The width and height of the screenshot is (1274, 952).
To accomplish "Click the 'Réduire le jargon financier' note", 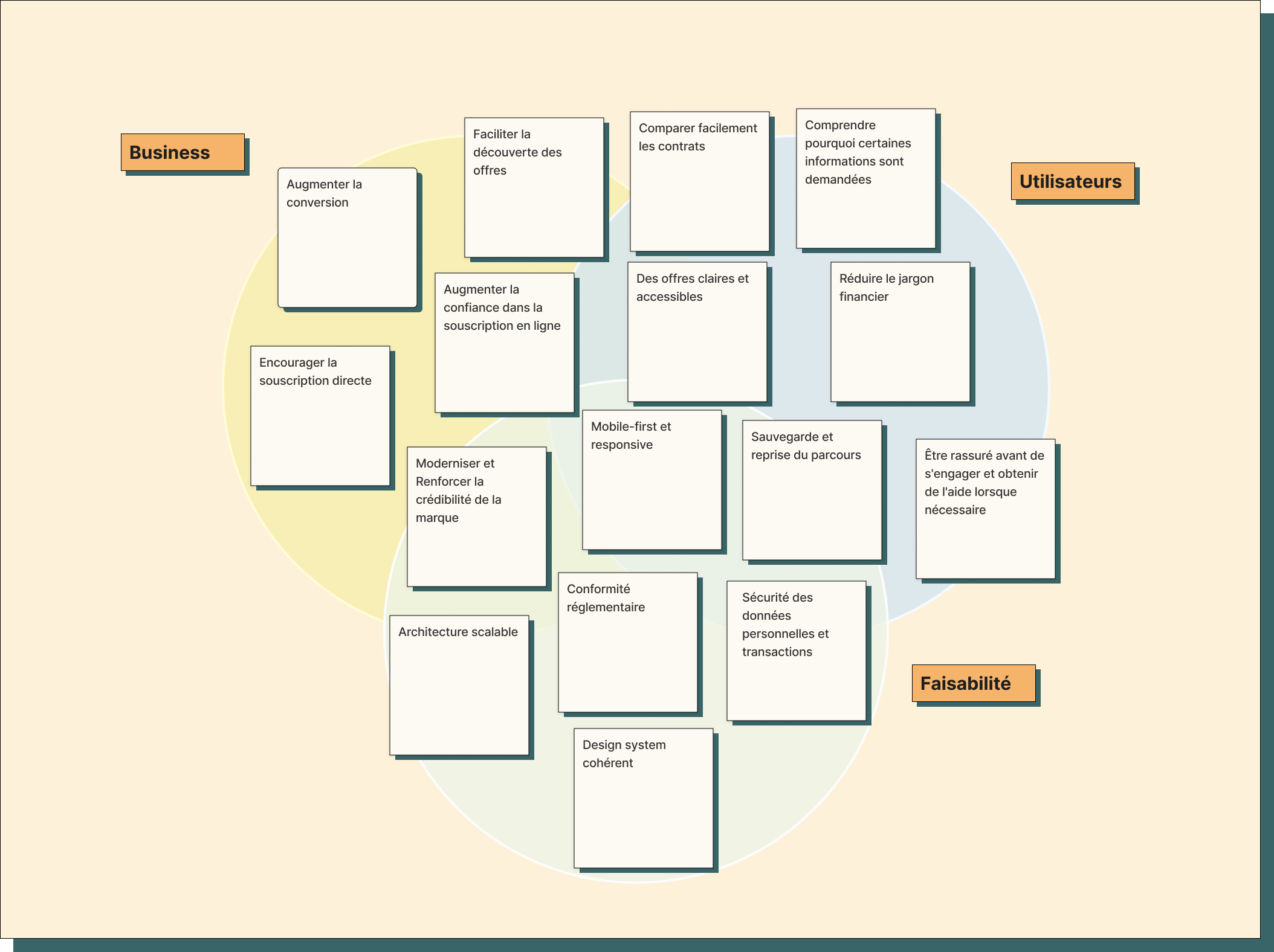I will [901, 332].
